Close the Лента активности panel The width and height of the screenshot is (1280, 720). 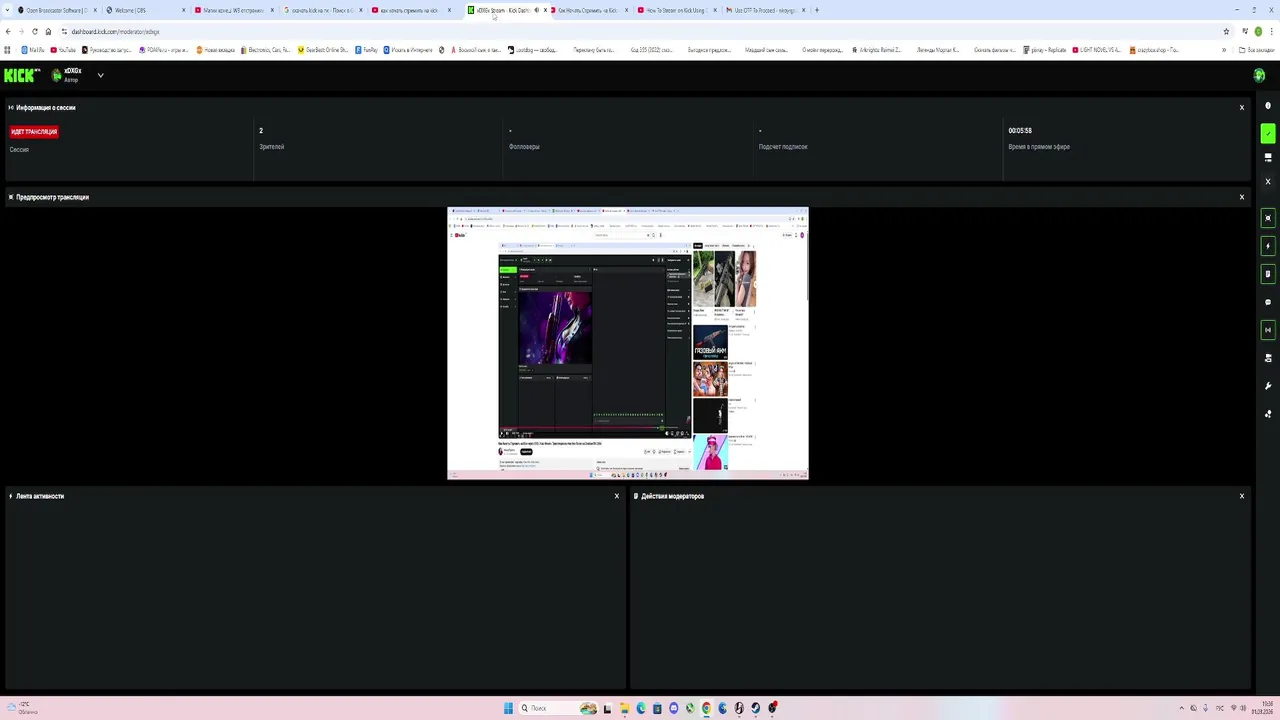point(617,496)
